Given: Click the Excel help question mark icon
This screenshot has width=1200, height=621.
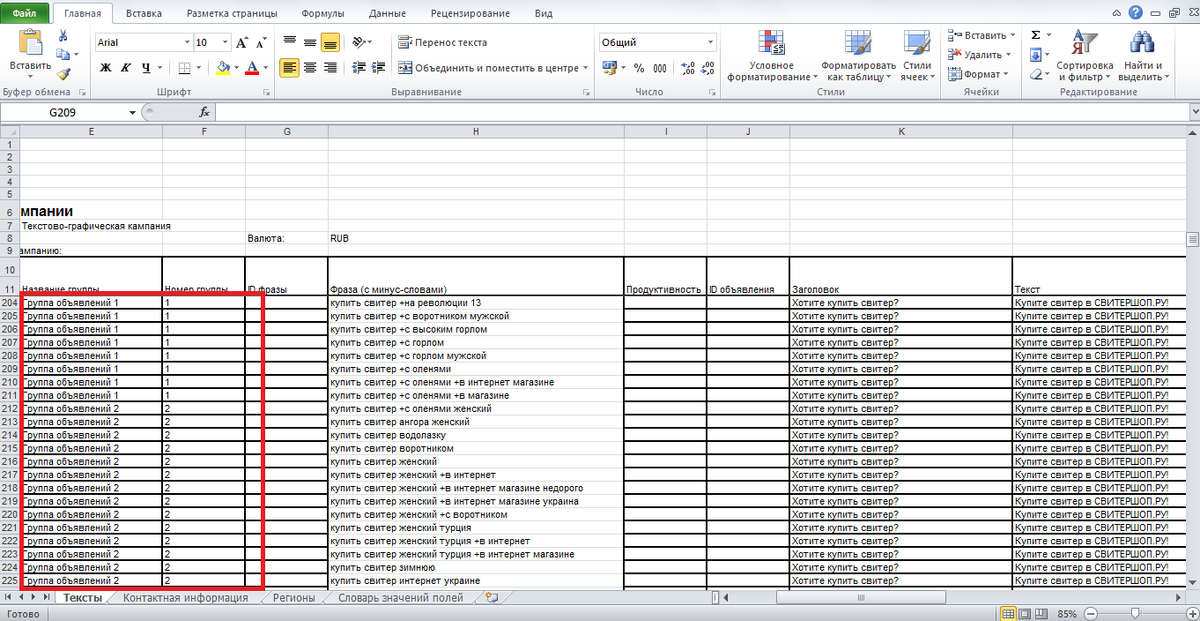Looking at the screenshot, I should (x=1135, y=12).
